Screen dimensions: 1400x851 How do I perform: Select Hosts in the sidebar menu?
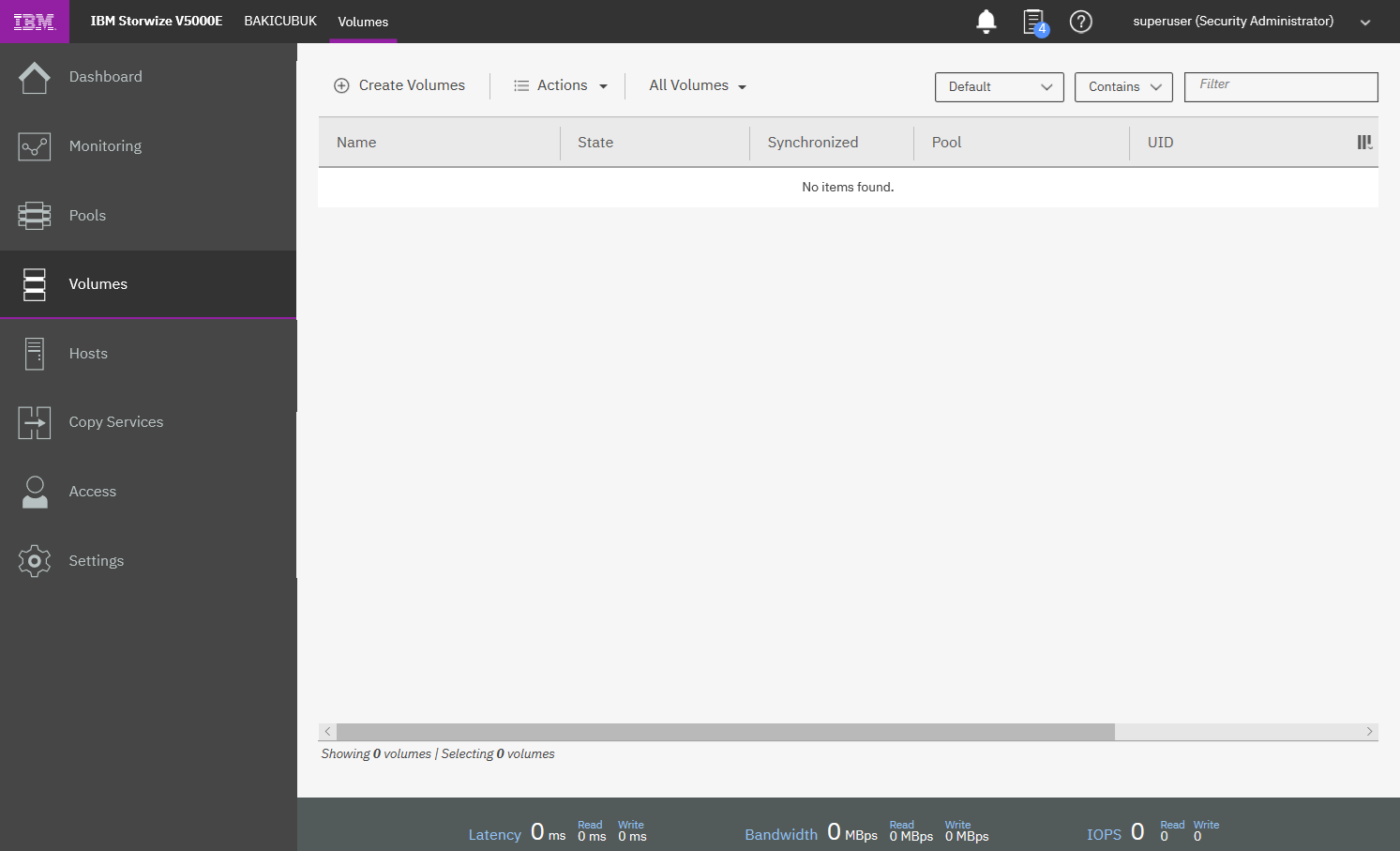(88, 354)
